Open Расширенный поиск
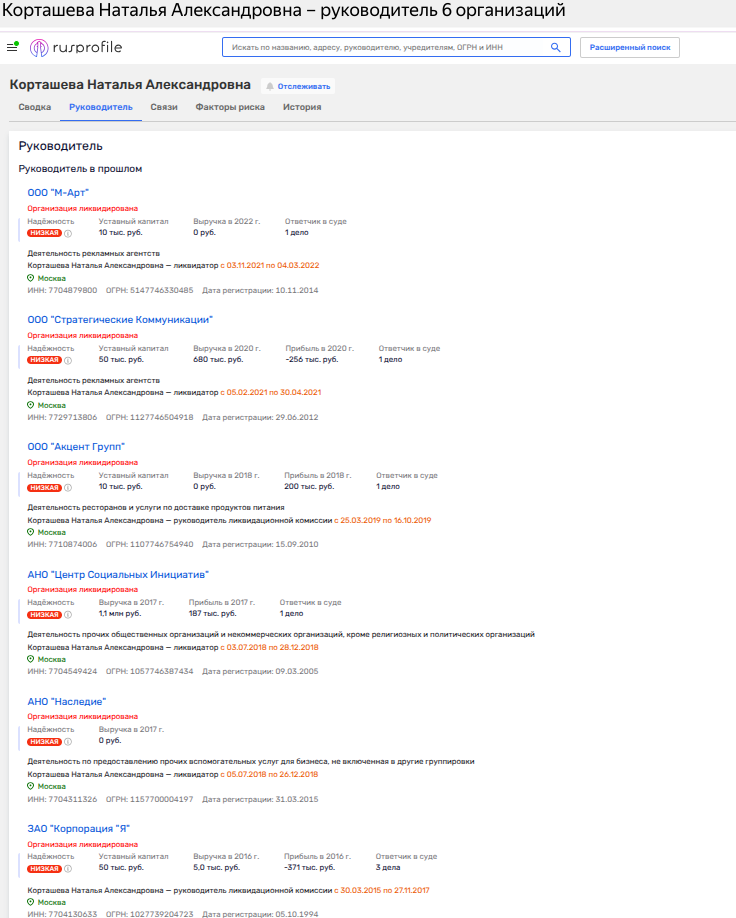The image size is (736, 918). (x=630, y=47)
